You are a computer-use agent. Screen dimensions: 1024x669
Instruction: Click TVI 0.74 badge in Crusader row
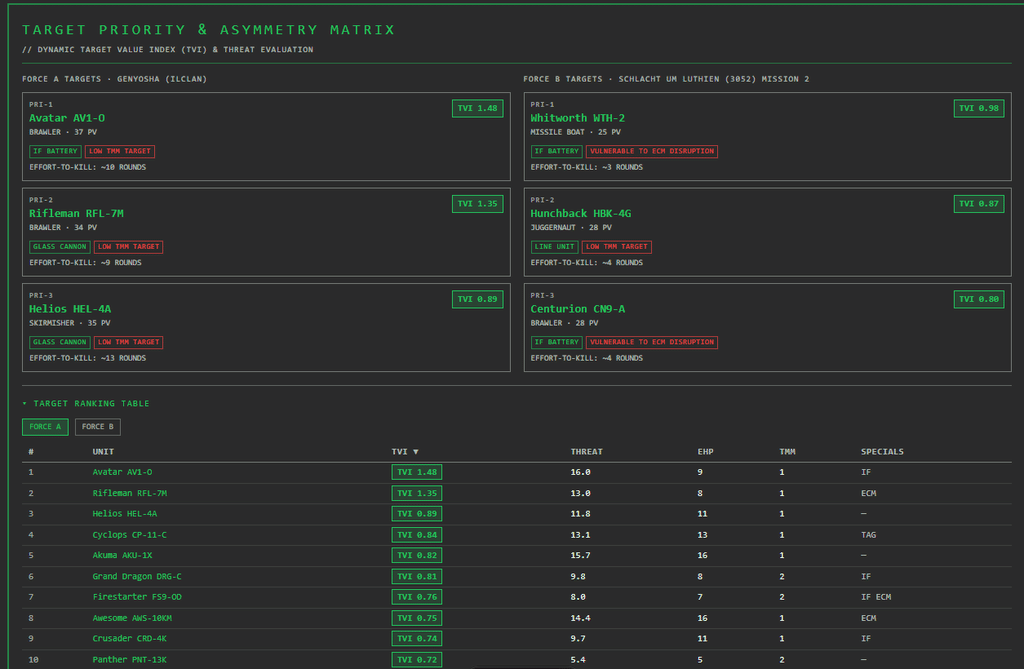tap(417, 639)
